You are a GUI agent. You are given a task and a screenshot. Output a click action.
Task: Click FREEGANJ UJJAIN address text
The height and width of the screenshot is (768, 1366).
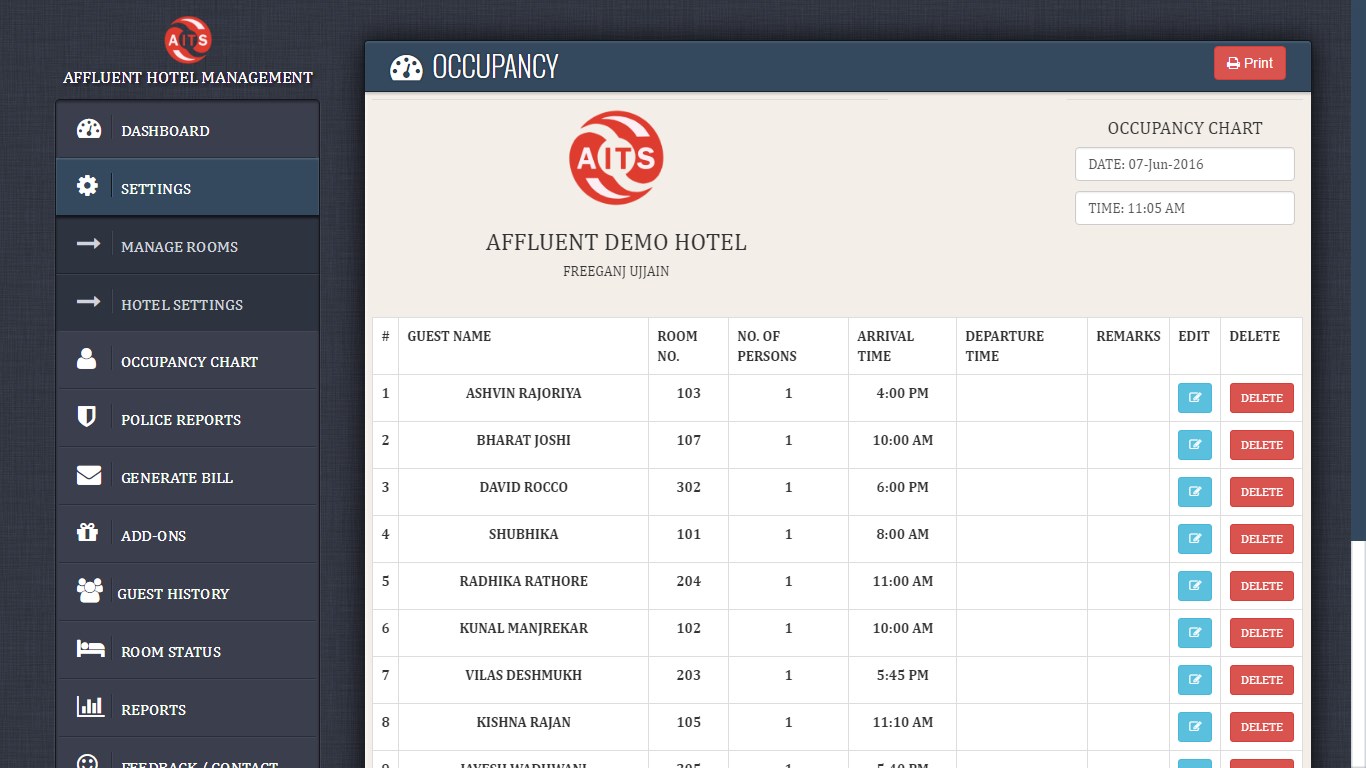616,271
